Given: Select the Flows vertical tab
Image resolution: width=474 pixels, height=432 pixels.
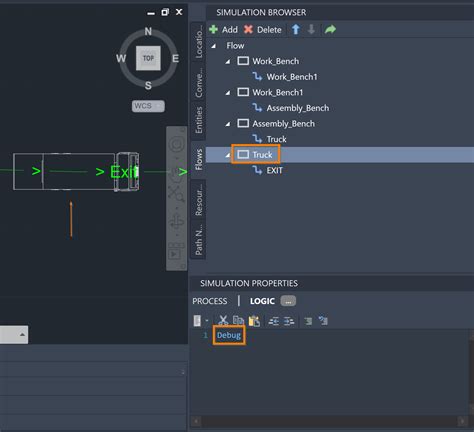Looking at the screenshot, I should point(199,159).
